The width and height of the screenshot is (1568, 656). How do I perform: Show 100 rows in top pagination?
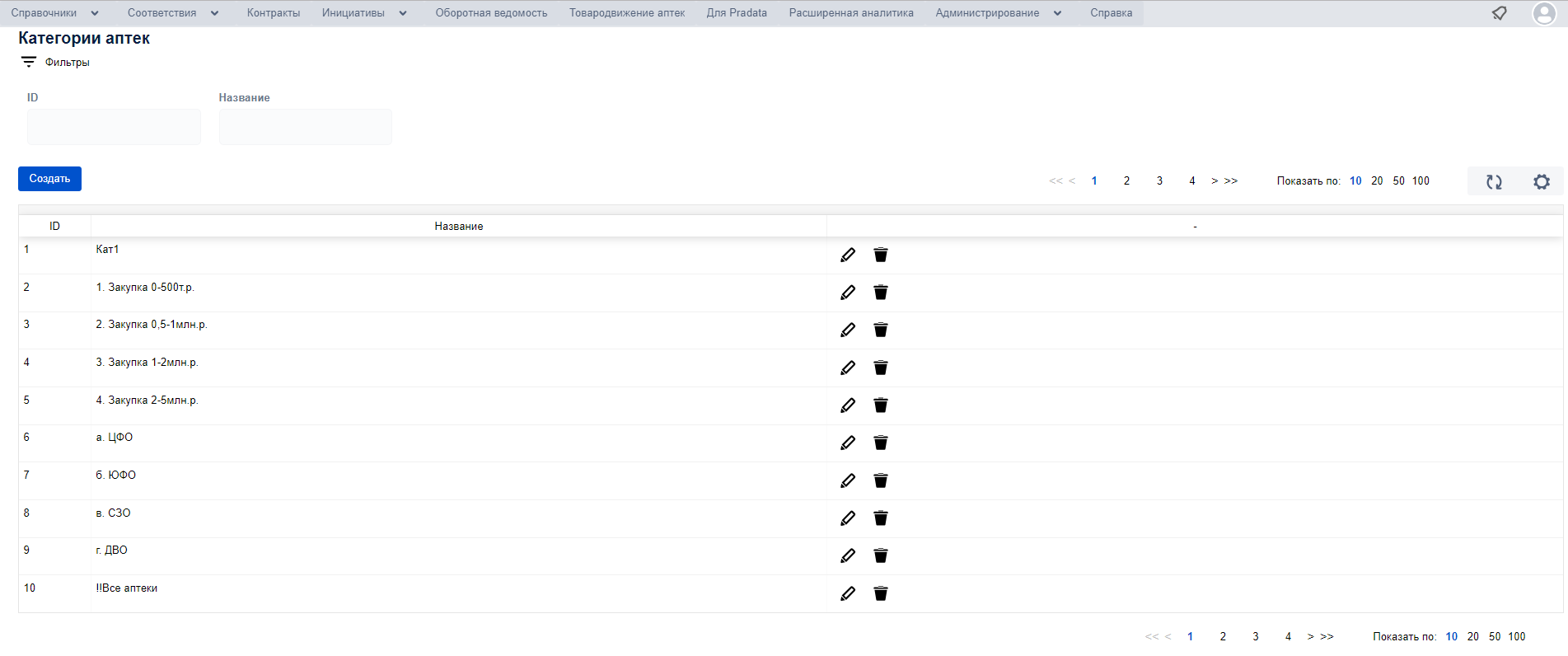point(1421,181)
